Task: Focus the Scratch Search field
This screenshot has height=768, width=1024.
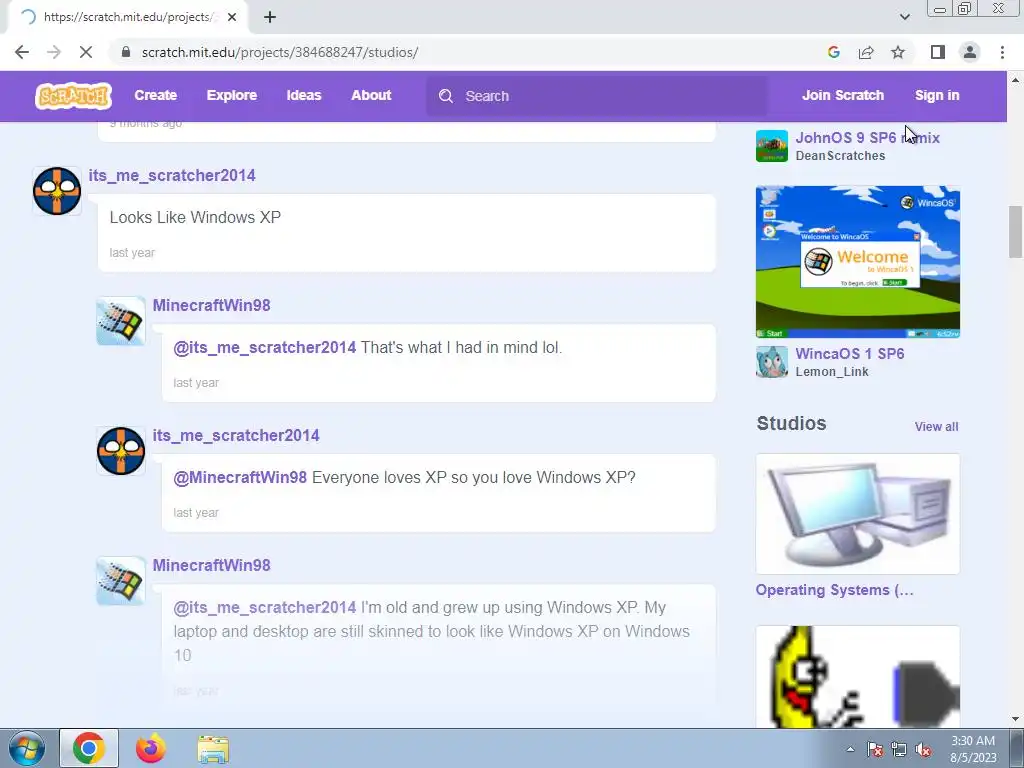Action: 597,96
